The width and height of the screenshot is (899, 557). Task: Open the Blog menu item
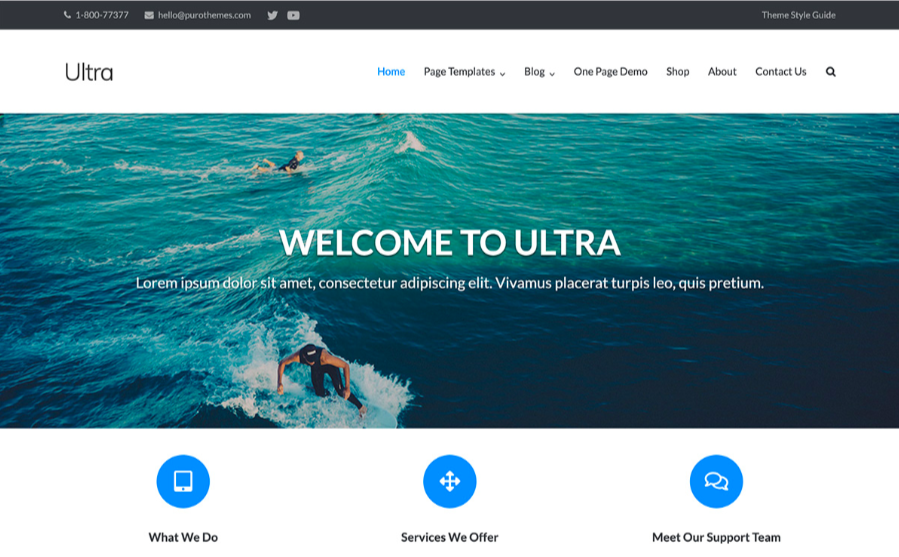point(534,72)
